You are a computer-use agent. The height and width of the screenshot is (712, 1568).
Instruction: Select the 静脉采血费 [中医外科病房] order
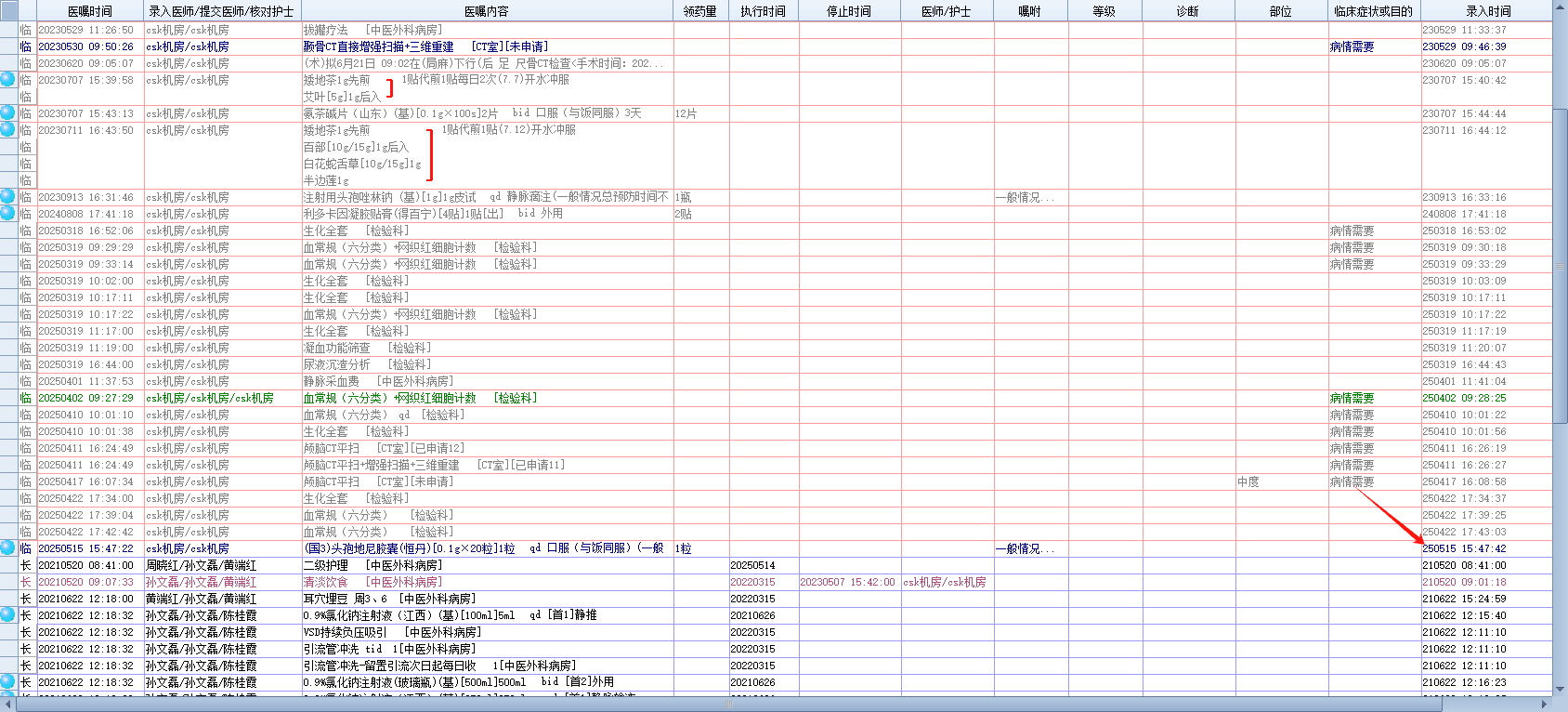point(378,381)
